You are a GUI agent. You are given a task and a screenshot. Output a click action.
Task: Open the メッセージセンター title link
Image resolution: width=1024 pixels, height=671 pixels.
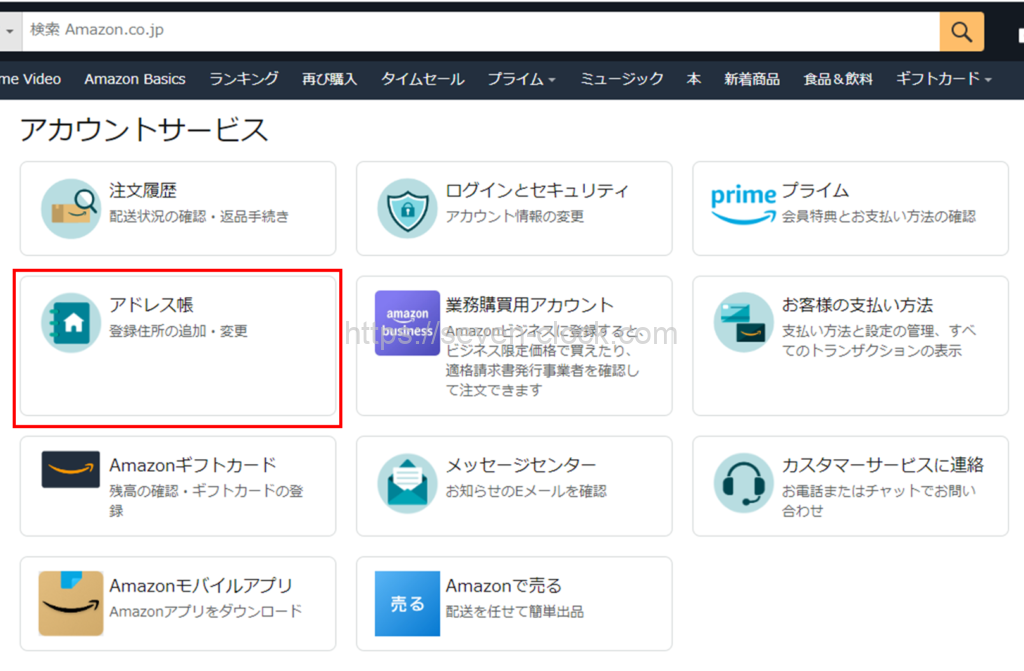coord(520,465)
